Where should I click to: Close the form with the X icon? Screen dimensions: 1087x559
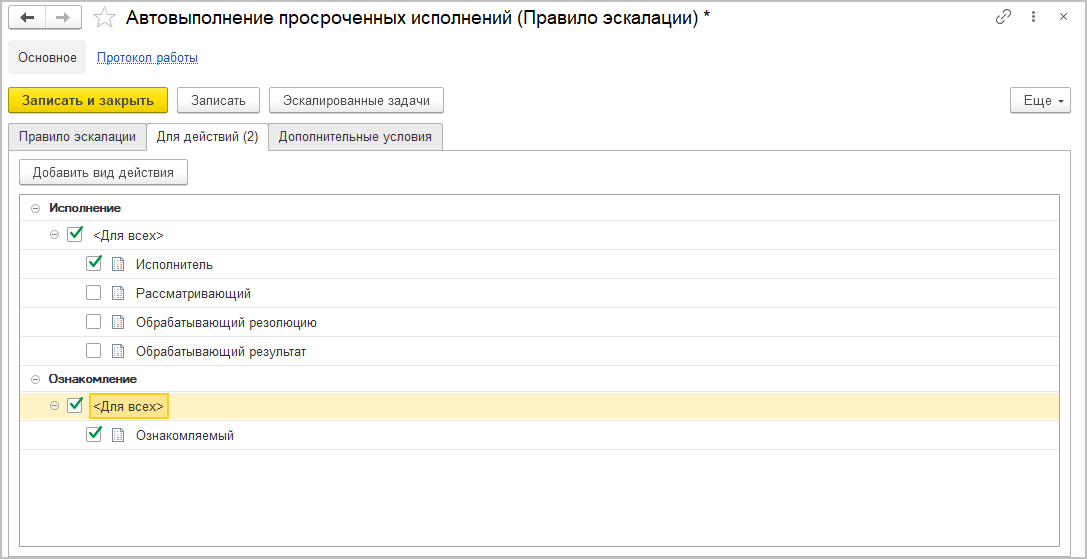pos(1062,18)
